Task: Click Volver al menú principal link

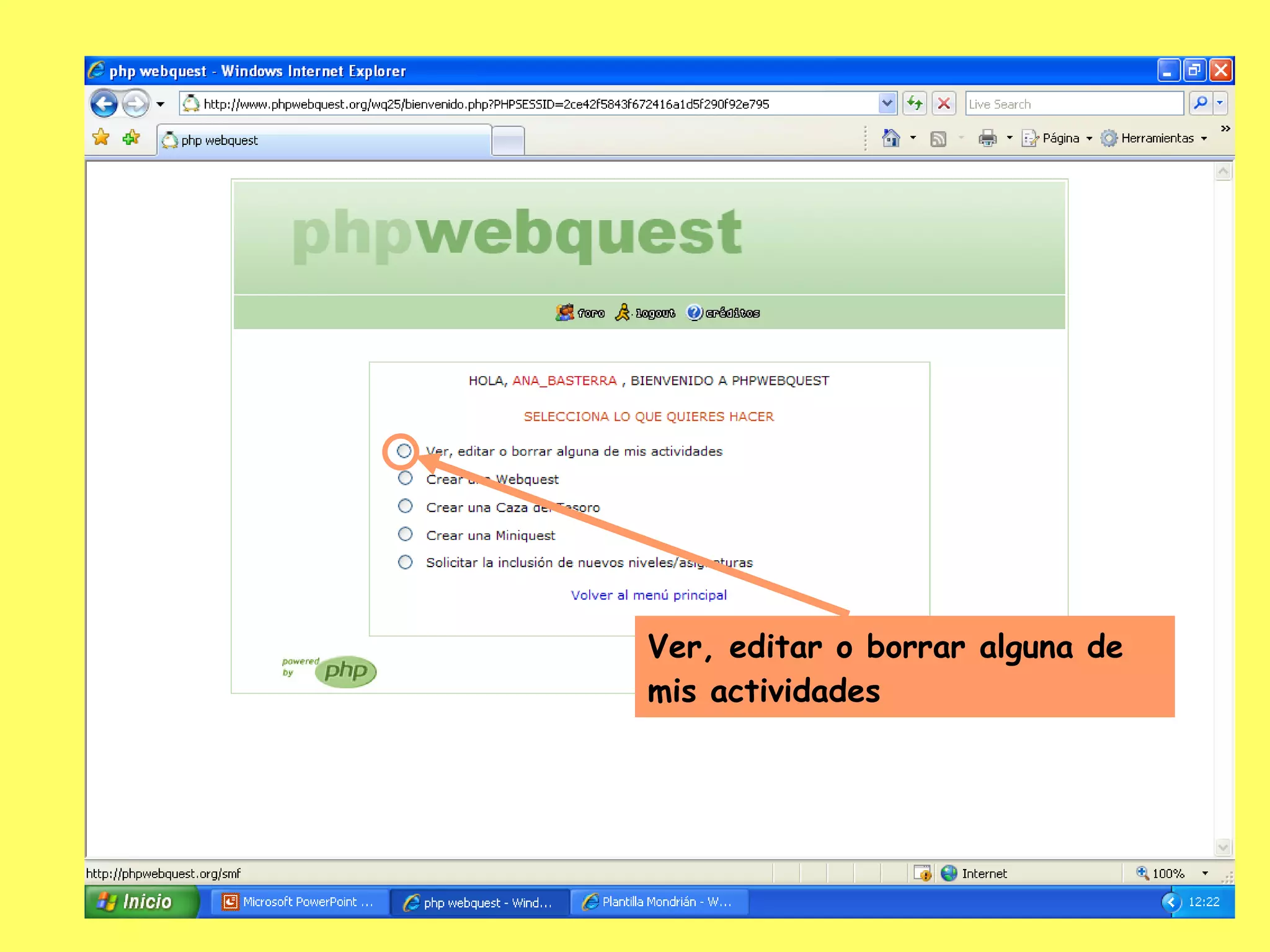Action: pyautogui.click(x=649, y=595)
